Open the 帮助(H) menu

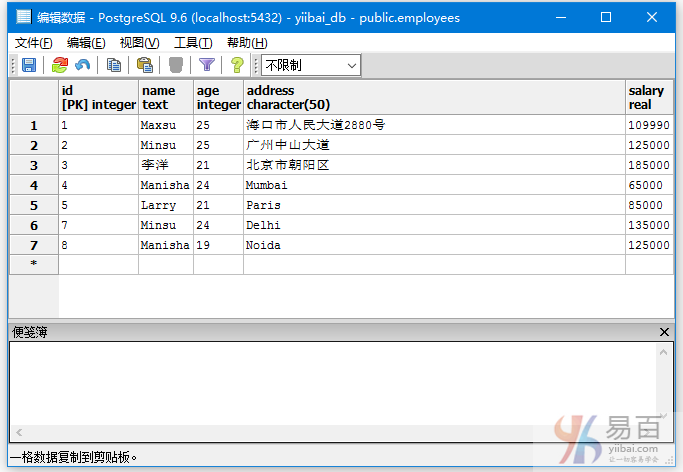(247, 42)
